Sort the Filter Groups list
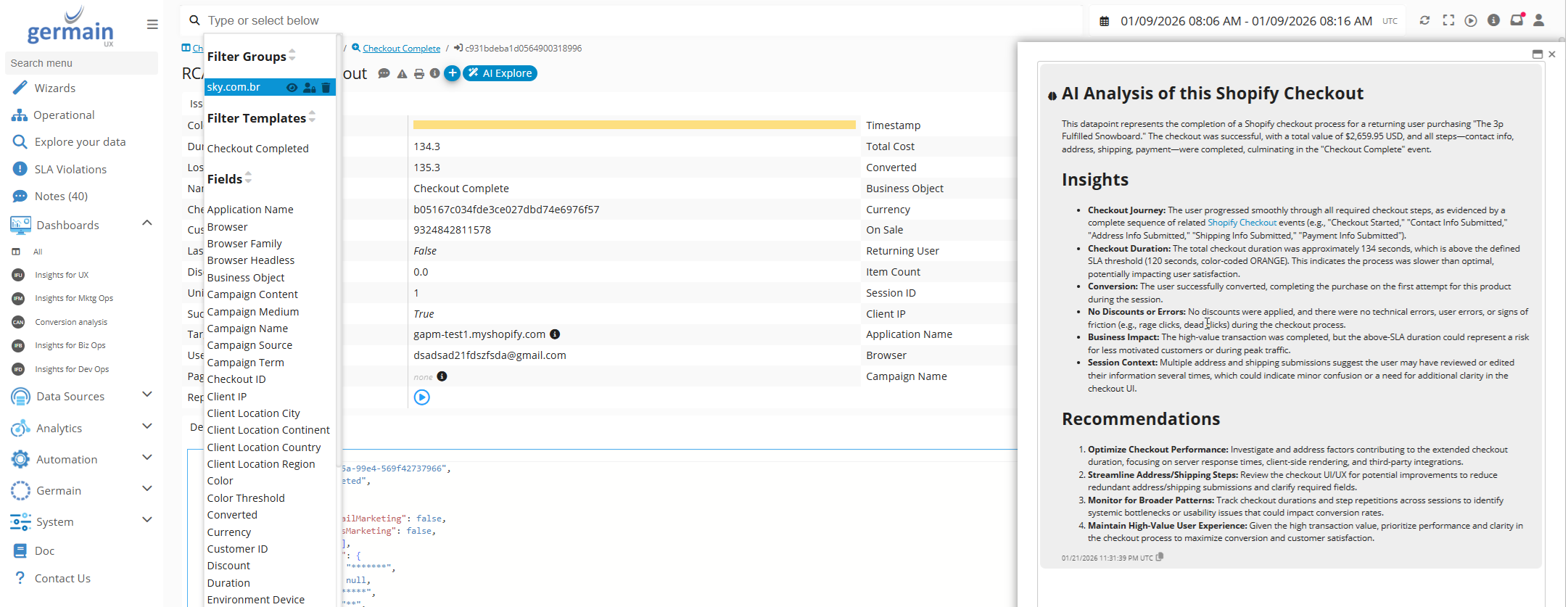 pos(292,54)
